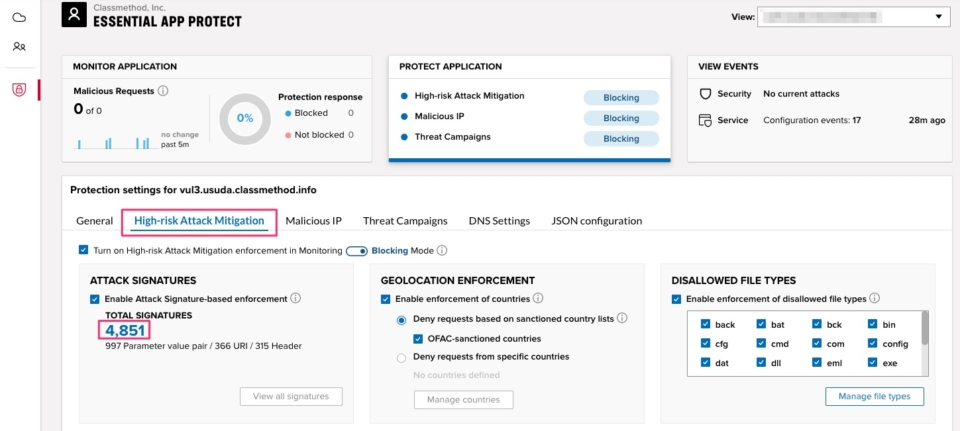Uncheck the dat file type
The height and width of the screenshot is (431, 960).
coord(705,362)
